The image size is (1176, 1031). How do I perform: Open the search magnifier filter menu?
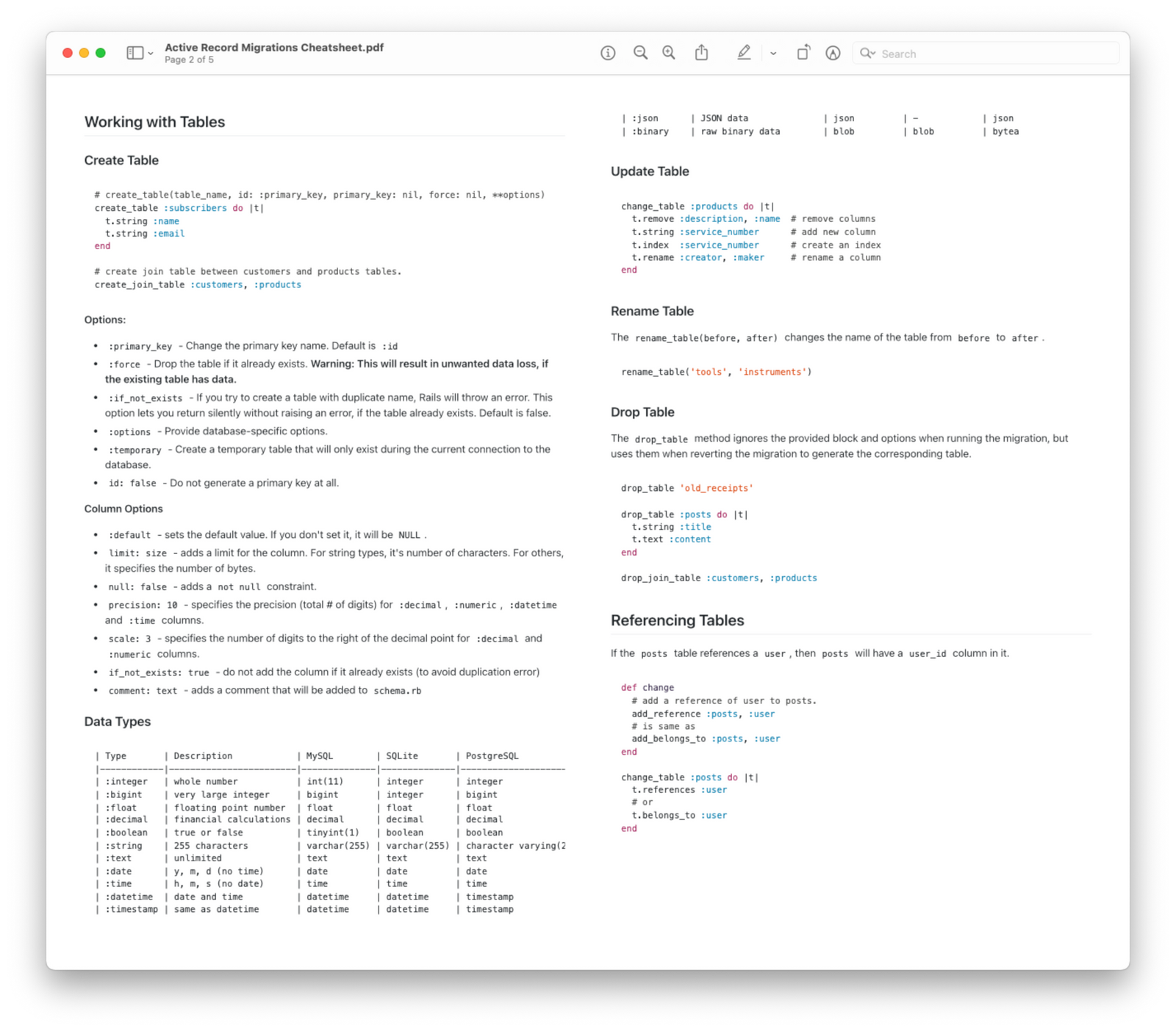click(x=868, y=53)
